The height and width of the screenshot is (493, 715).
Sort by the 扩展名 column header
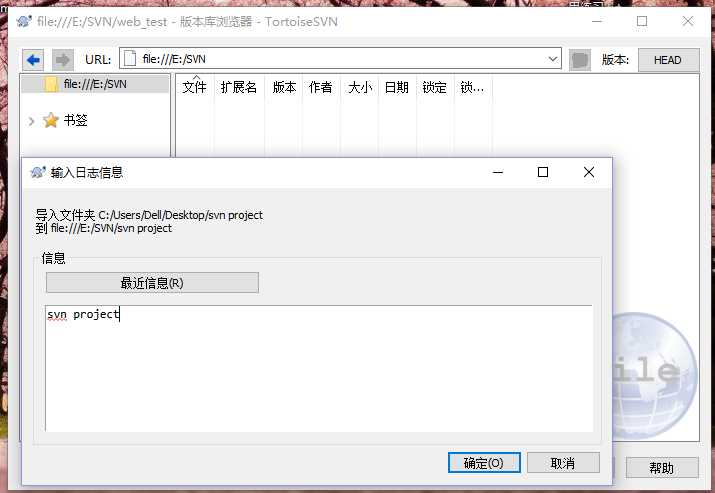[239, 87]
